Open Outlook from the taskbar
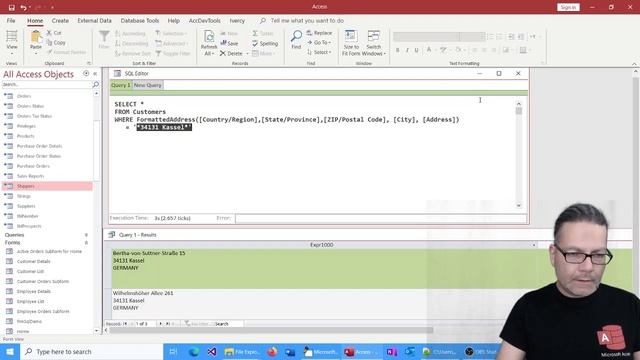 [410, 351]
